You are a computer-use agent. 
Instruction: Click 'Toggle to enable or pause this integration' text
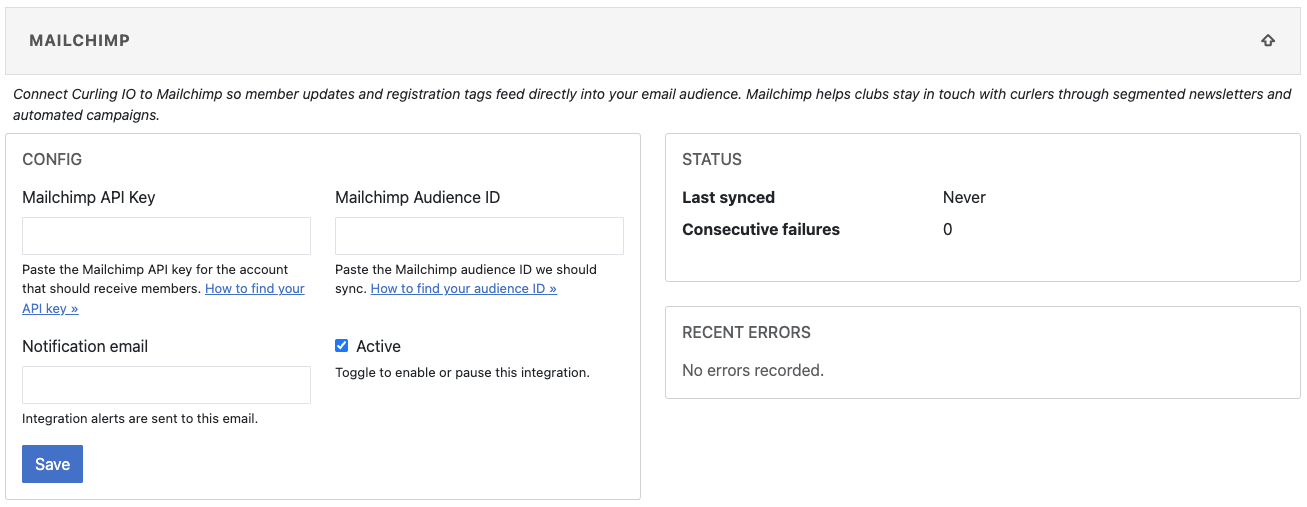pyautogui.click(x=462, y=372)
